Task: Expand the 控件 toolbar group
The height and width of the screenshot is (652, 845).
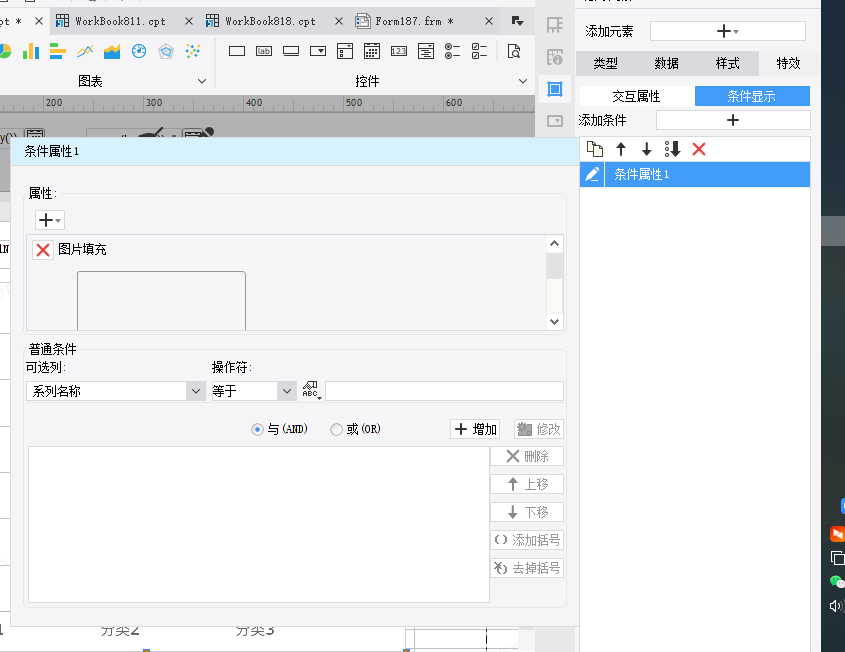Action: pos(523,81)
